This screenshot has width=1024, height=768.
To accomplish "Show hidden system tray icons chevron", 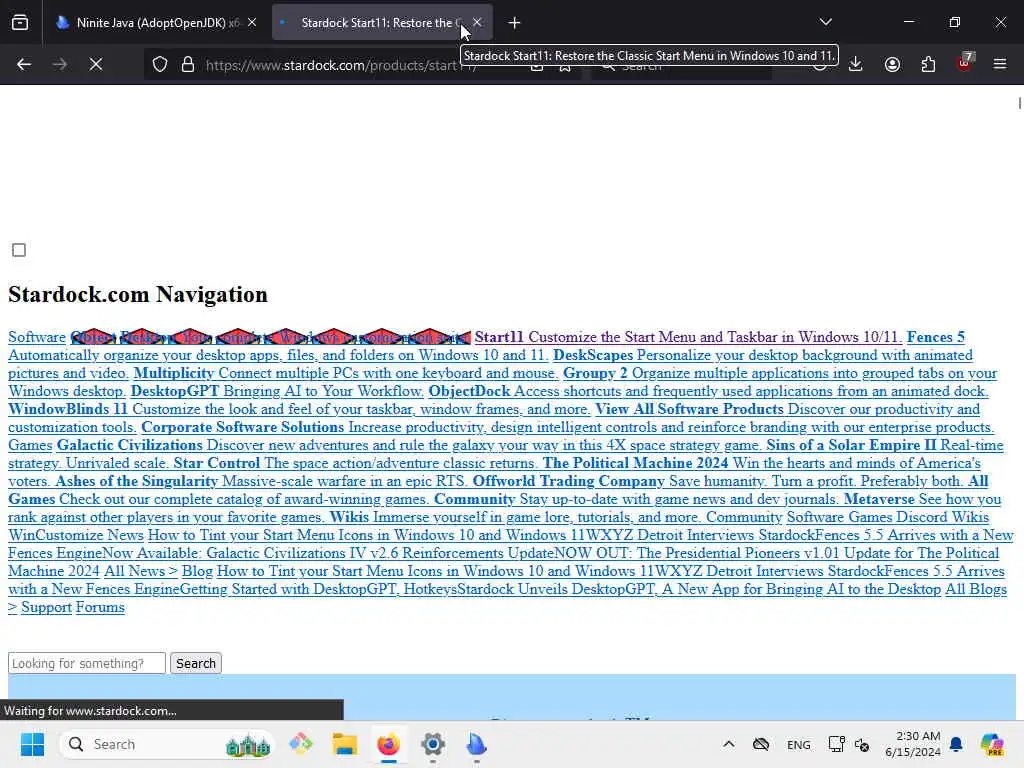I will pyautogui.click(x=729, y=744).
